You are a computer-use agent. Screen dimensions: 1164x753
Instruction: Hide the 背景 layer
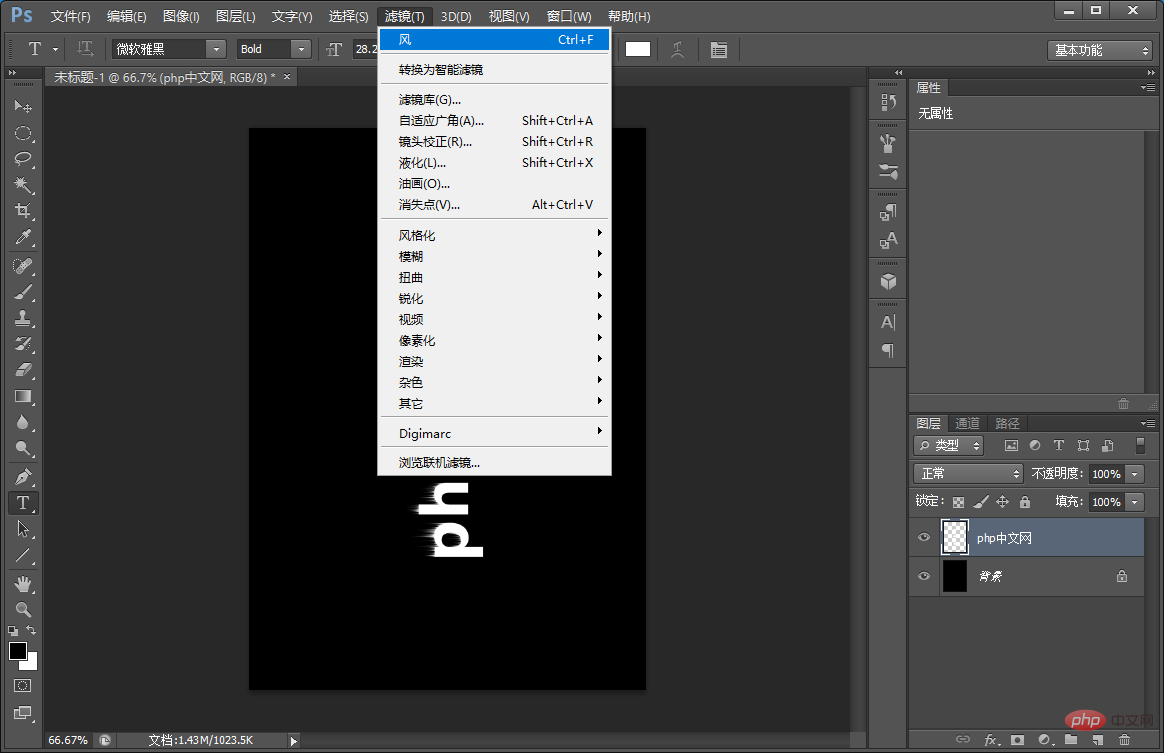[x=924, y=576]
